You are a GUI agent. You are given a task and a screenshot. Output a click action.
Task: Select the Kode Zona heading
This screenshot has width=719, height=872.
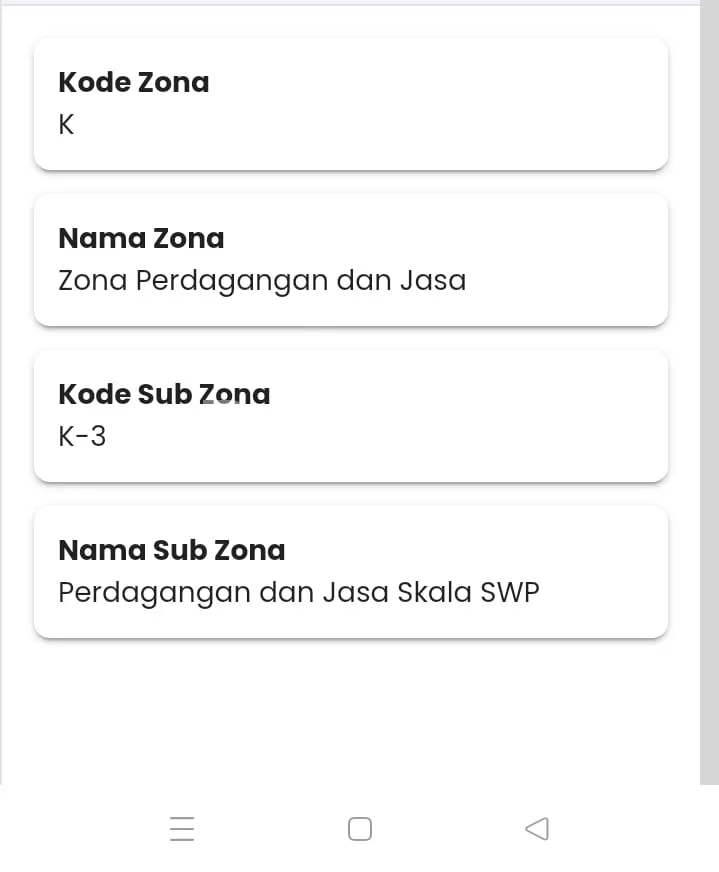pos(134,82)
